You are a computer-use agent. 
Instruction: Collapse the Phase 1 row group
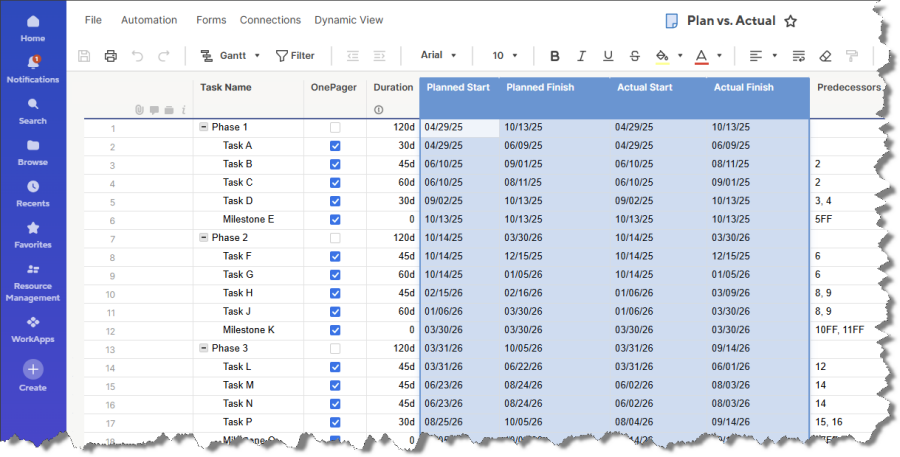tap(203, 127)
